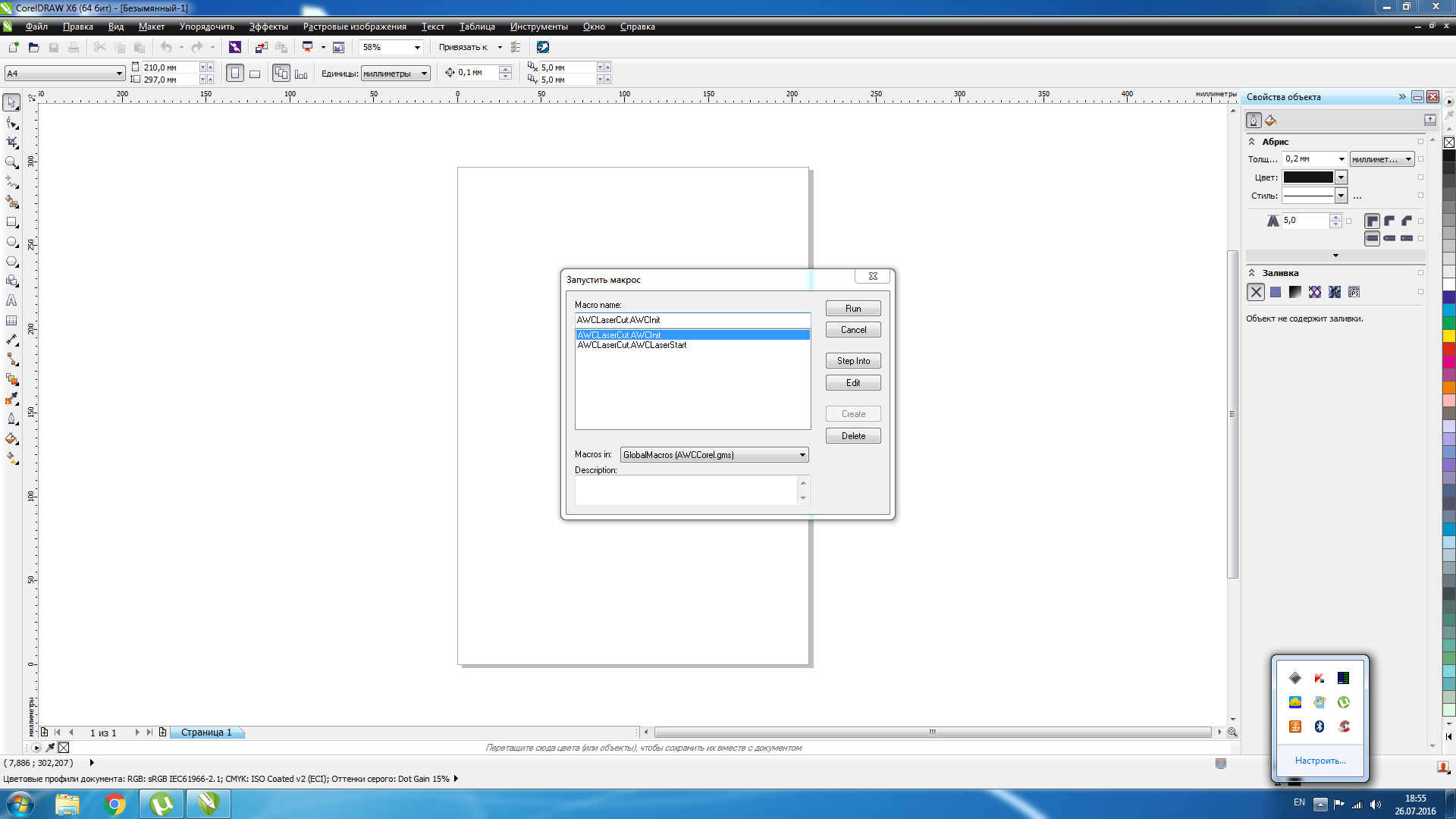Choose rounded corners outline option
The image size is (1456, 819).
point(1389,221)
